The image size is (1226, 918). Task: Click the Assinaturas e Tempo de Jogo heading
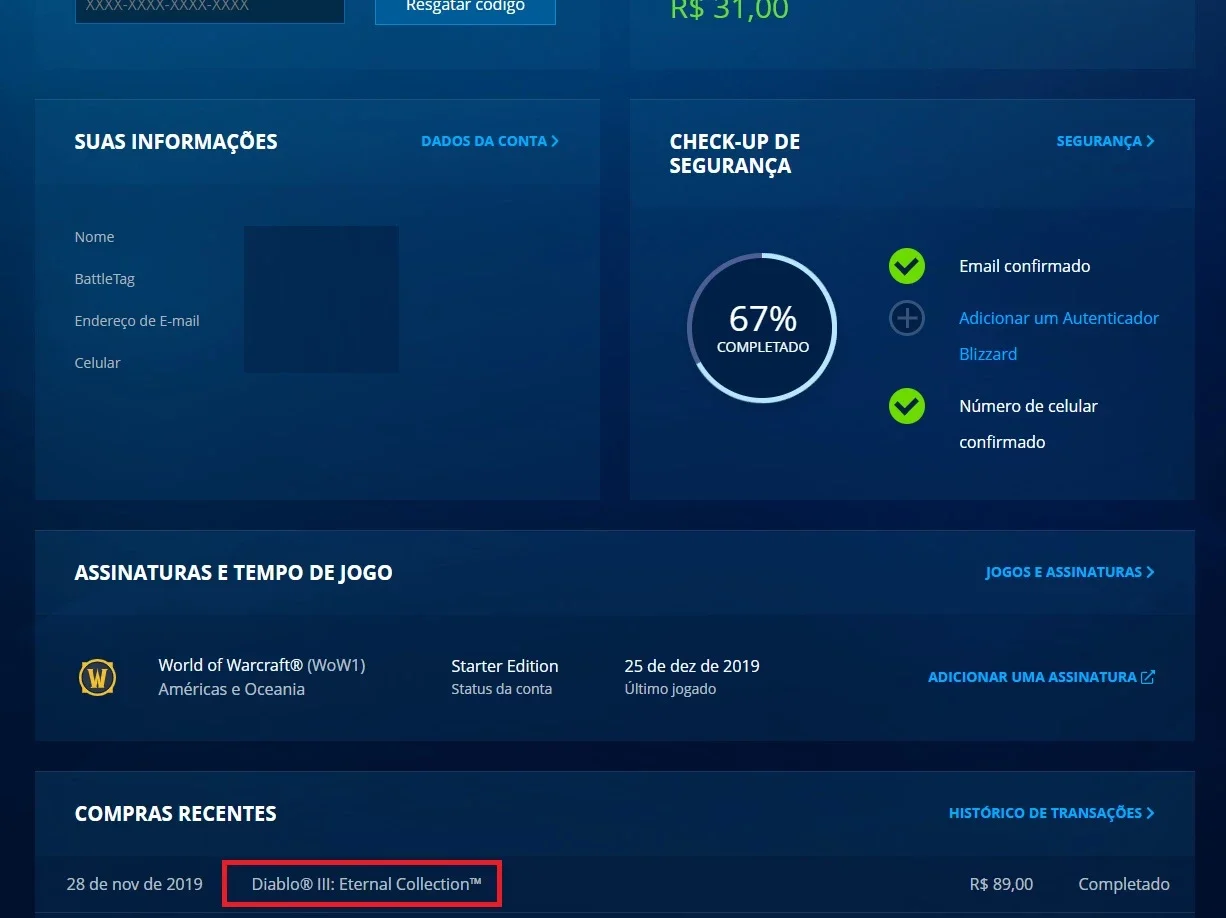click(x=234, y=573)
